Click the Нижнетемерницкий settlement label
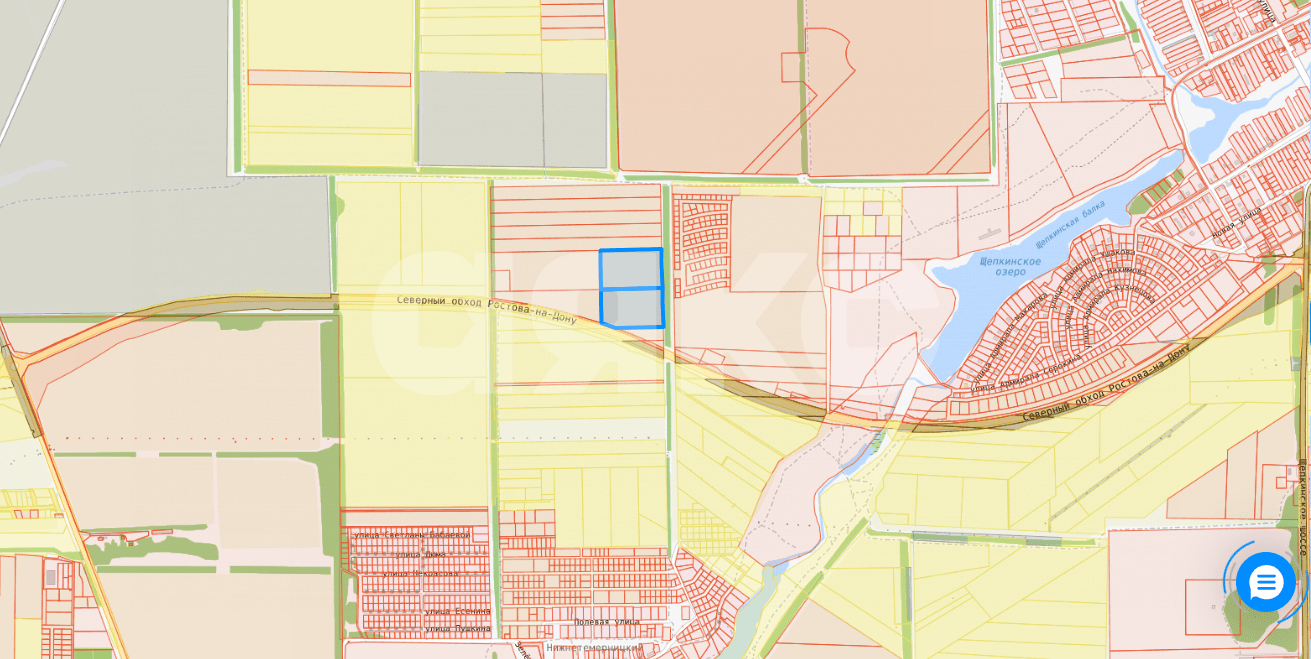Viewport: 1311px width, 659px height. point(594,648)
